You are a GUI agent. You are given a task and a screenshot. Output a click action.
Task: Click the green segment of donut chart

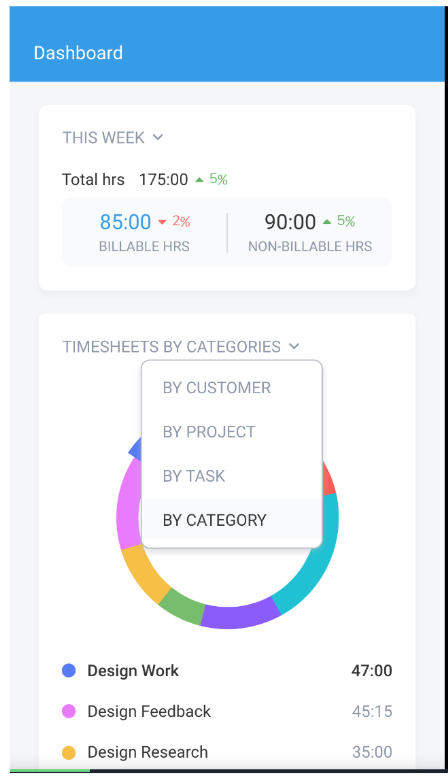pyautogui.click(x=182, y=605)
